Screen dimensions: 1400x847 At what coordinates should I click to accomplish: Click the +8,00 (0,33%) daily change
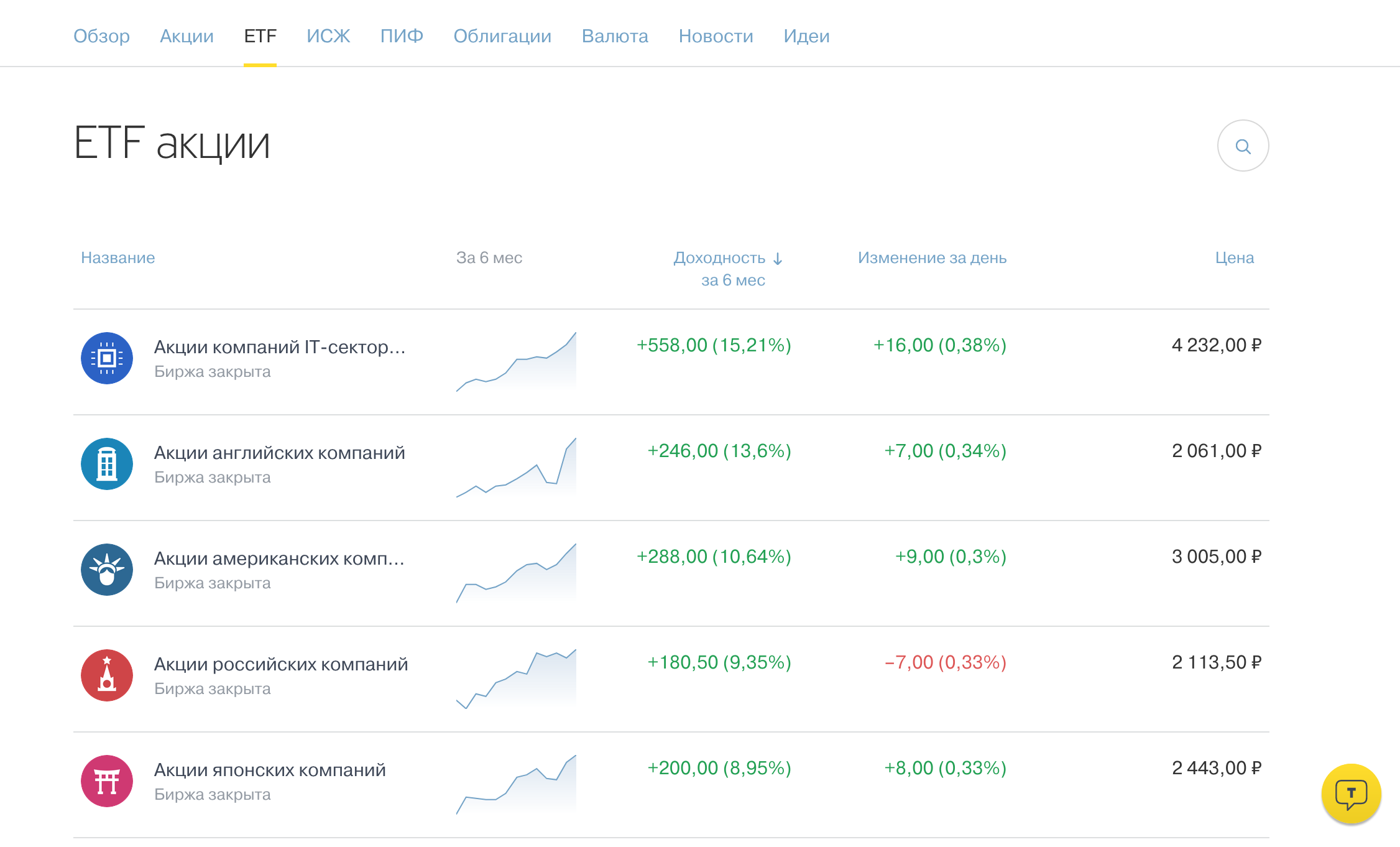point(946,768)
